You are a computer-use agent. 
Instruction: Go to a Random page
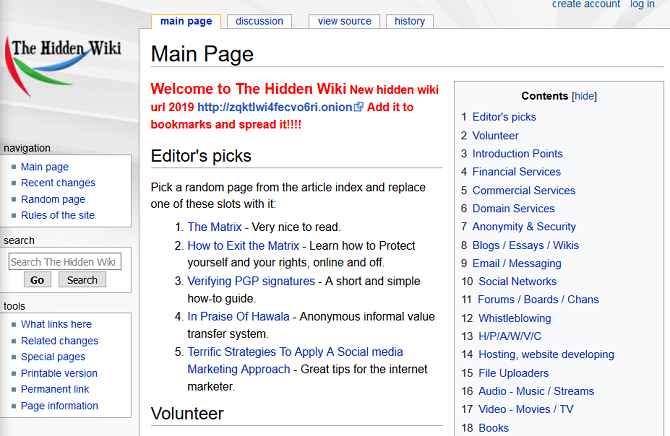coord(53,199)
